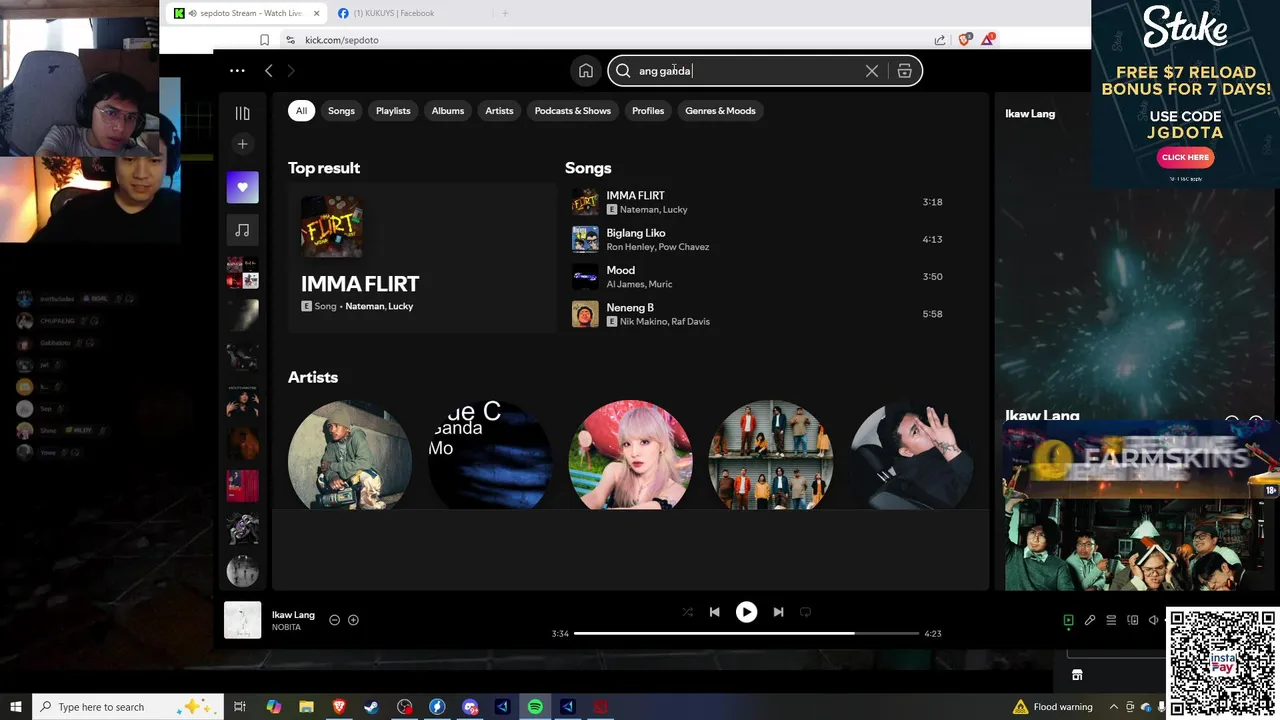Bookmark page with the bookmark icon
1280x720 pixels.
click(x=264, y=40)
